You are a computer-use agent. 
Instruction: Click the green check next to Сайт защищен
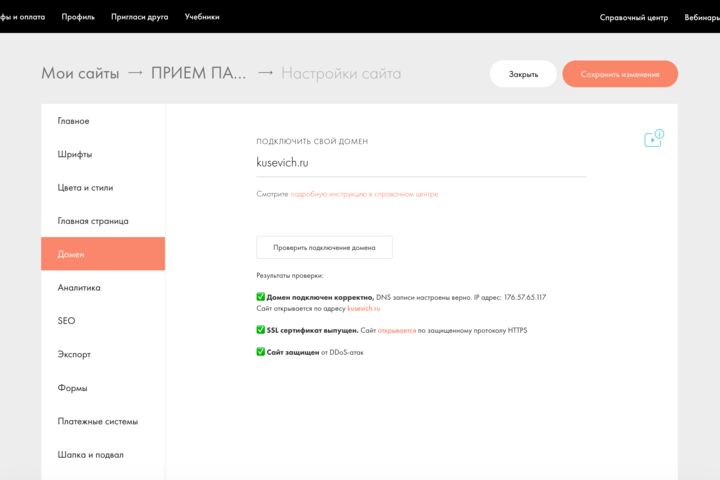(260, 352)
